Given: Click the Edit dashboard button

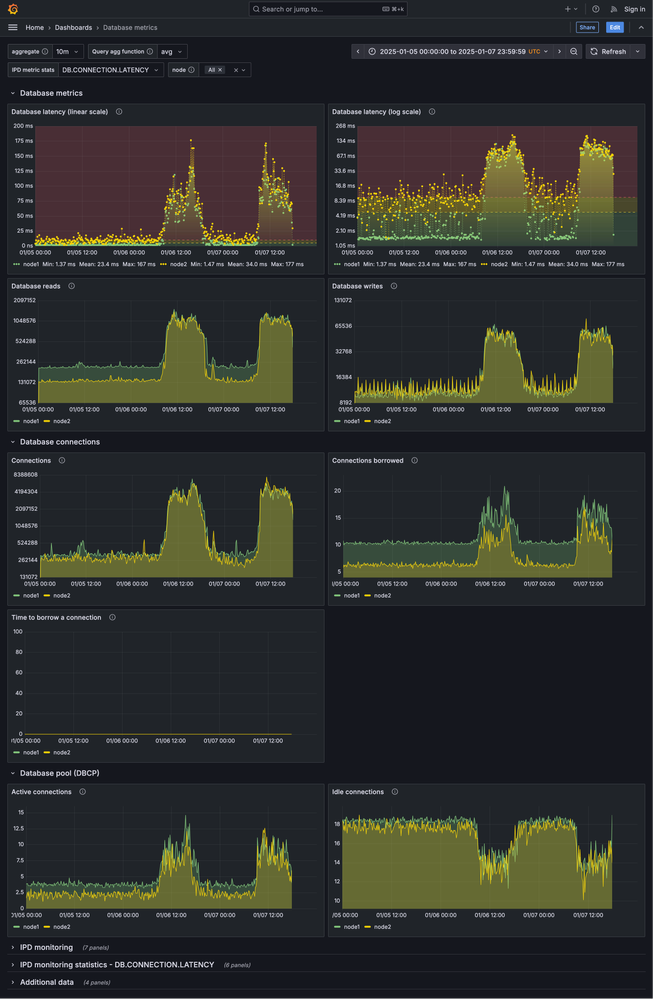Looking at the screenshot, I should click(x=615, y=27).
